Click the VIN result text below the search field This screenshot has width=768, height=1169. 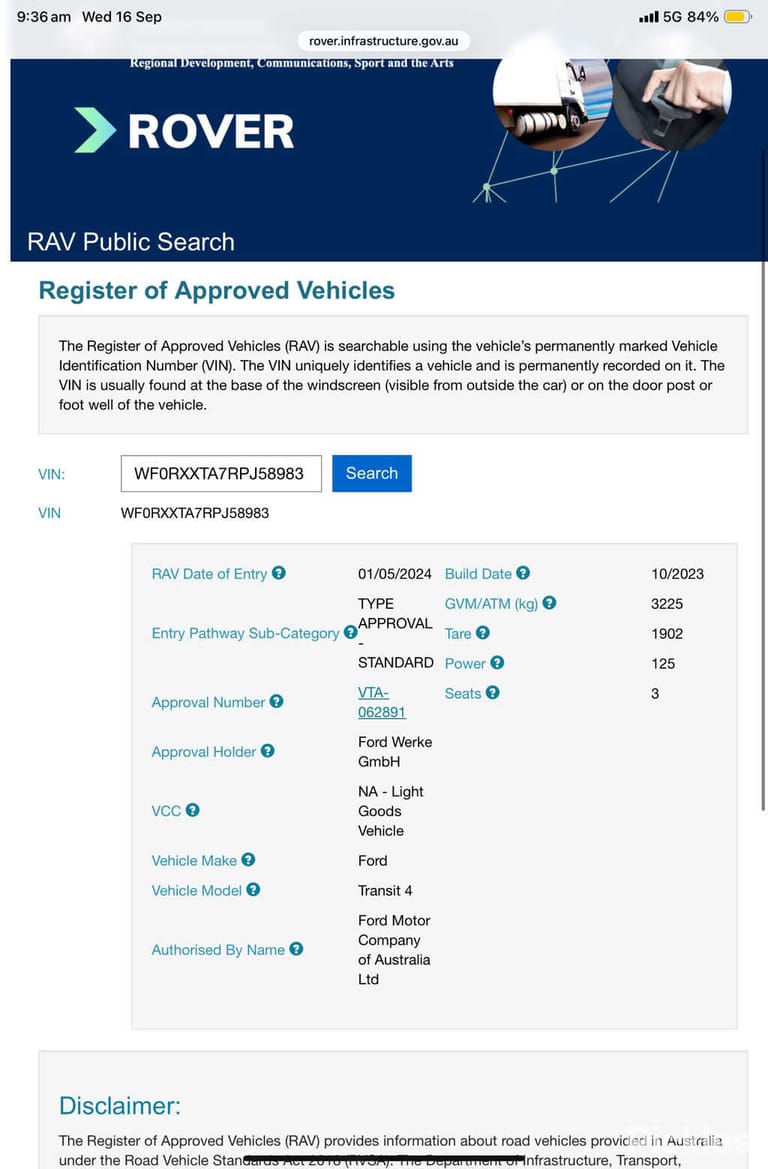coord(195,513)
